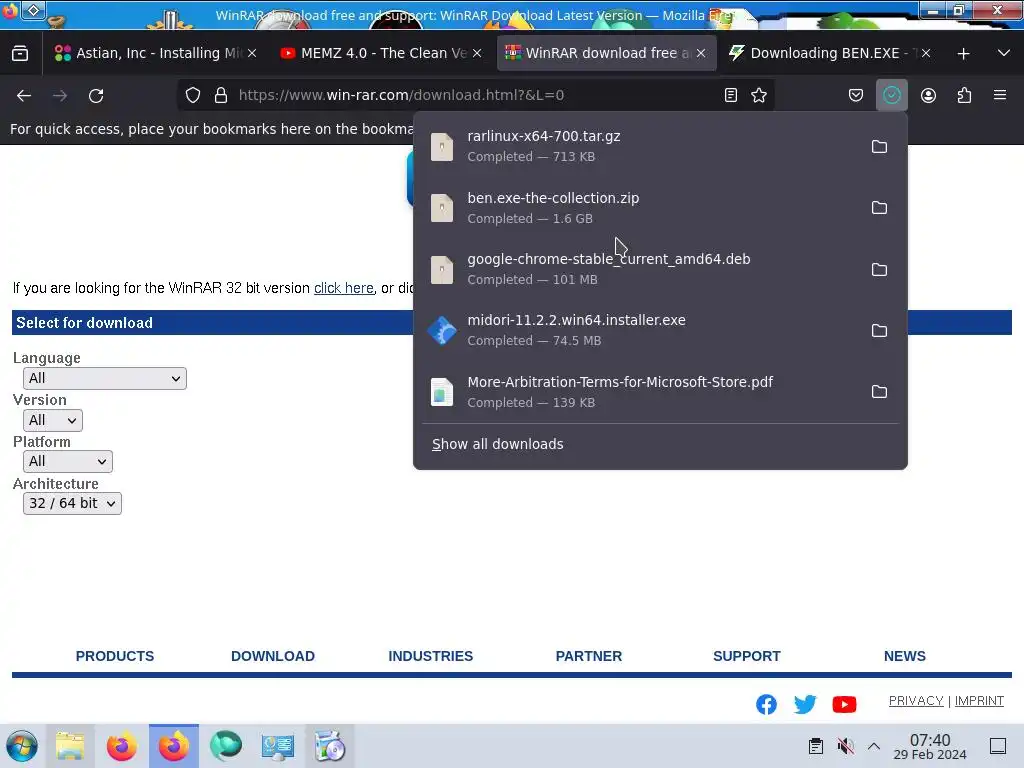Switch to the Astian, Inc tab
The image size is (1024, 768).
click(155, 54)
